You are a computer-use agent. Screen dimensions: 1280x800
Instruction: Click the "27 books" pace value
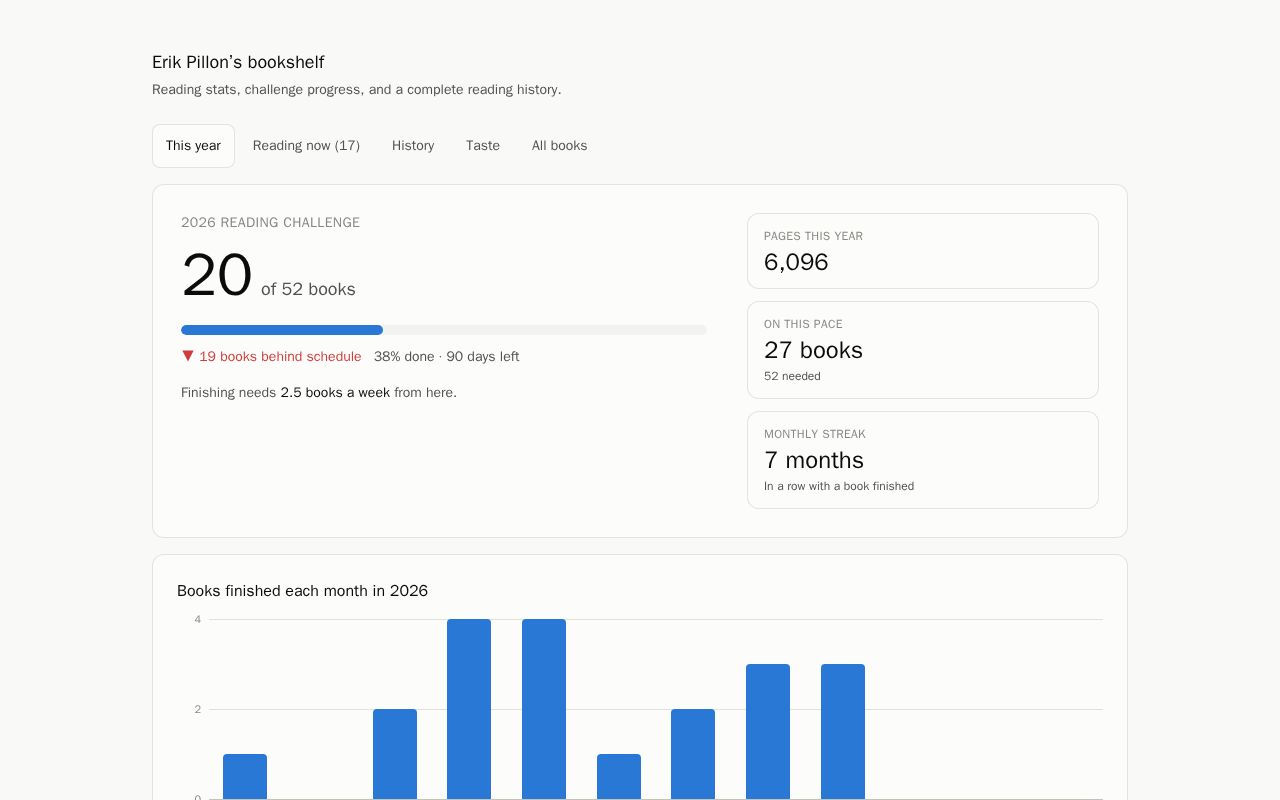(813, 350)
